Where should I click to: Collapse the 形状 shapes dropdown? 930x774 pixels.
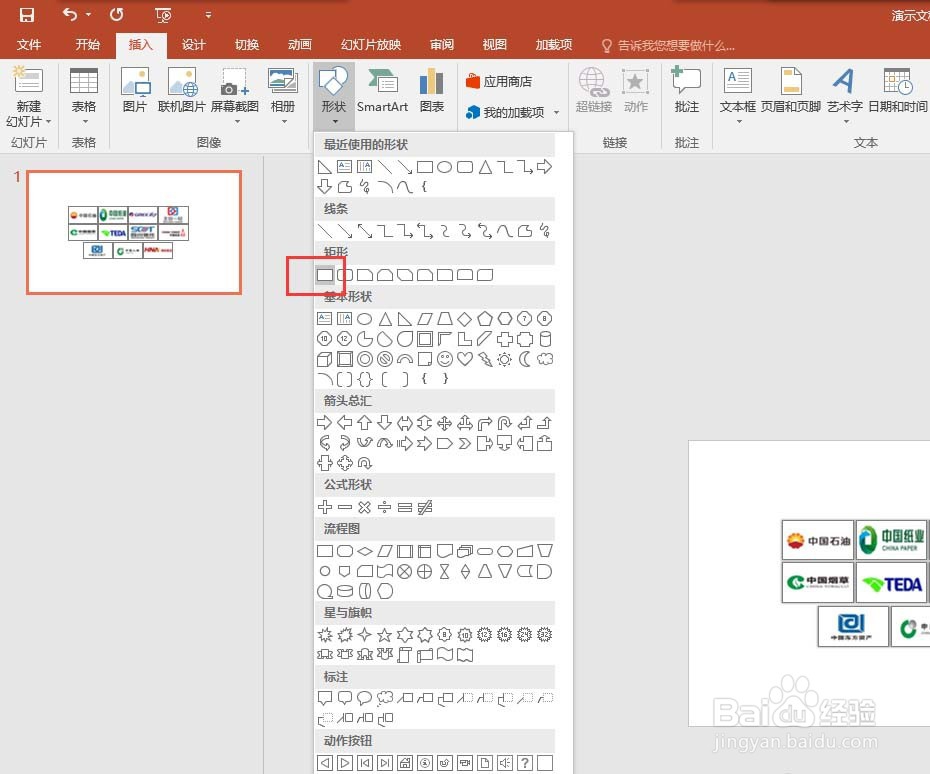pos(334,97)
